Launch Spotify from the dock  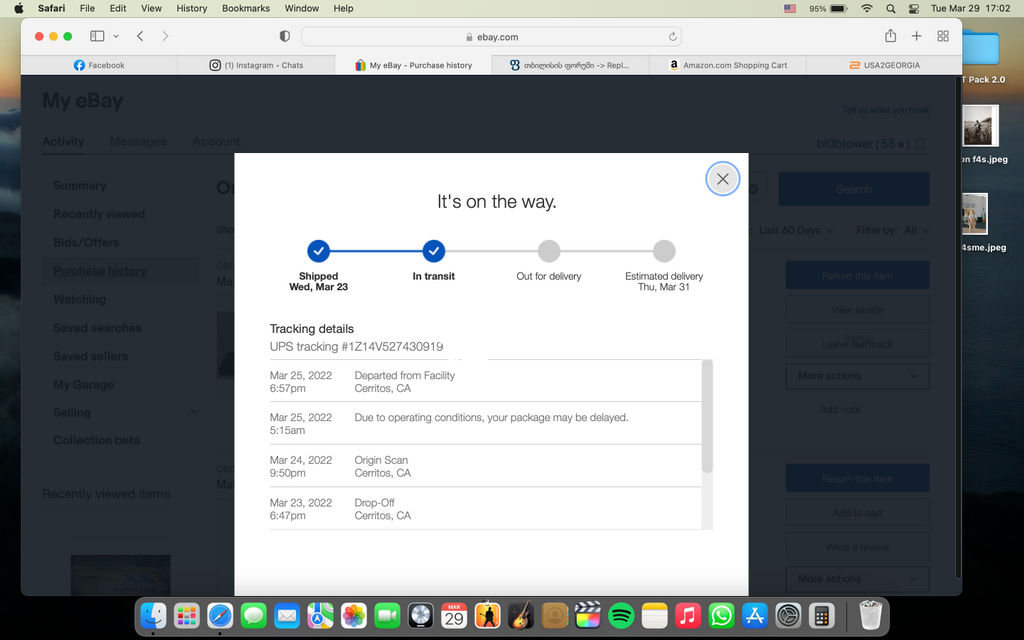(621, 616)
